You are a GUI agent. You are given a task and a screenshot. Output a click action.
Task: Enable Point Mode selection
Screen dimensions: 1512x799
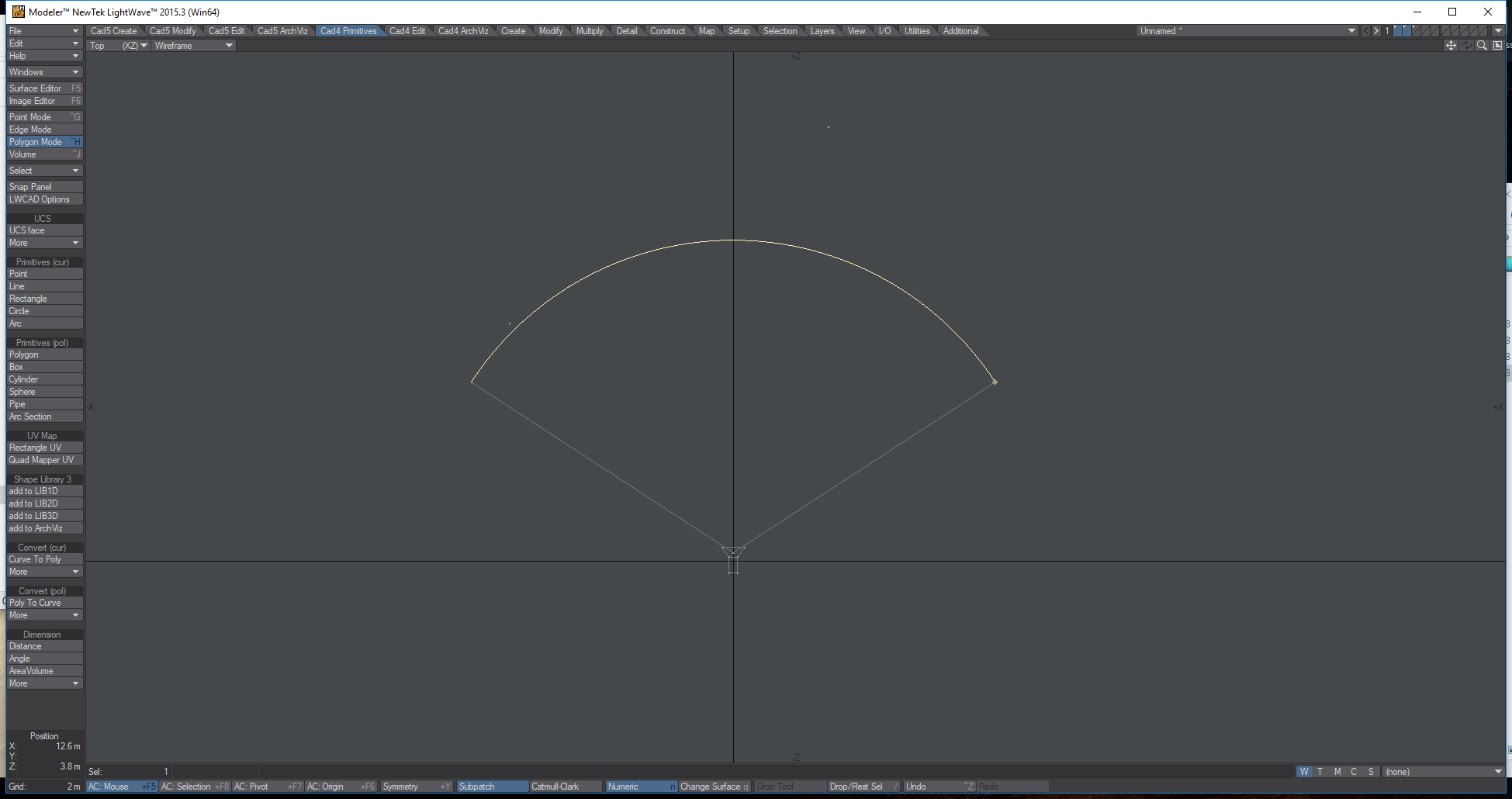tap(44, 117)
